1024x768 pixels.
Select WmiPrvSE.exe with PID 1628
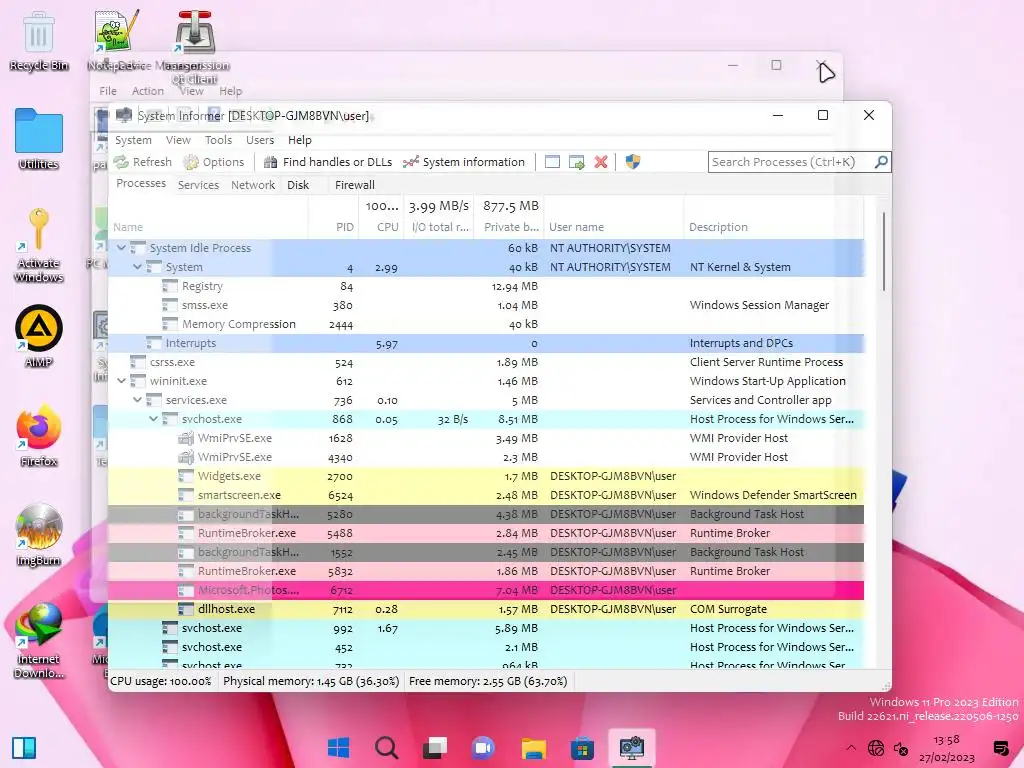tap(486, 438)
